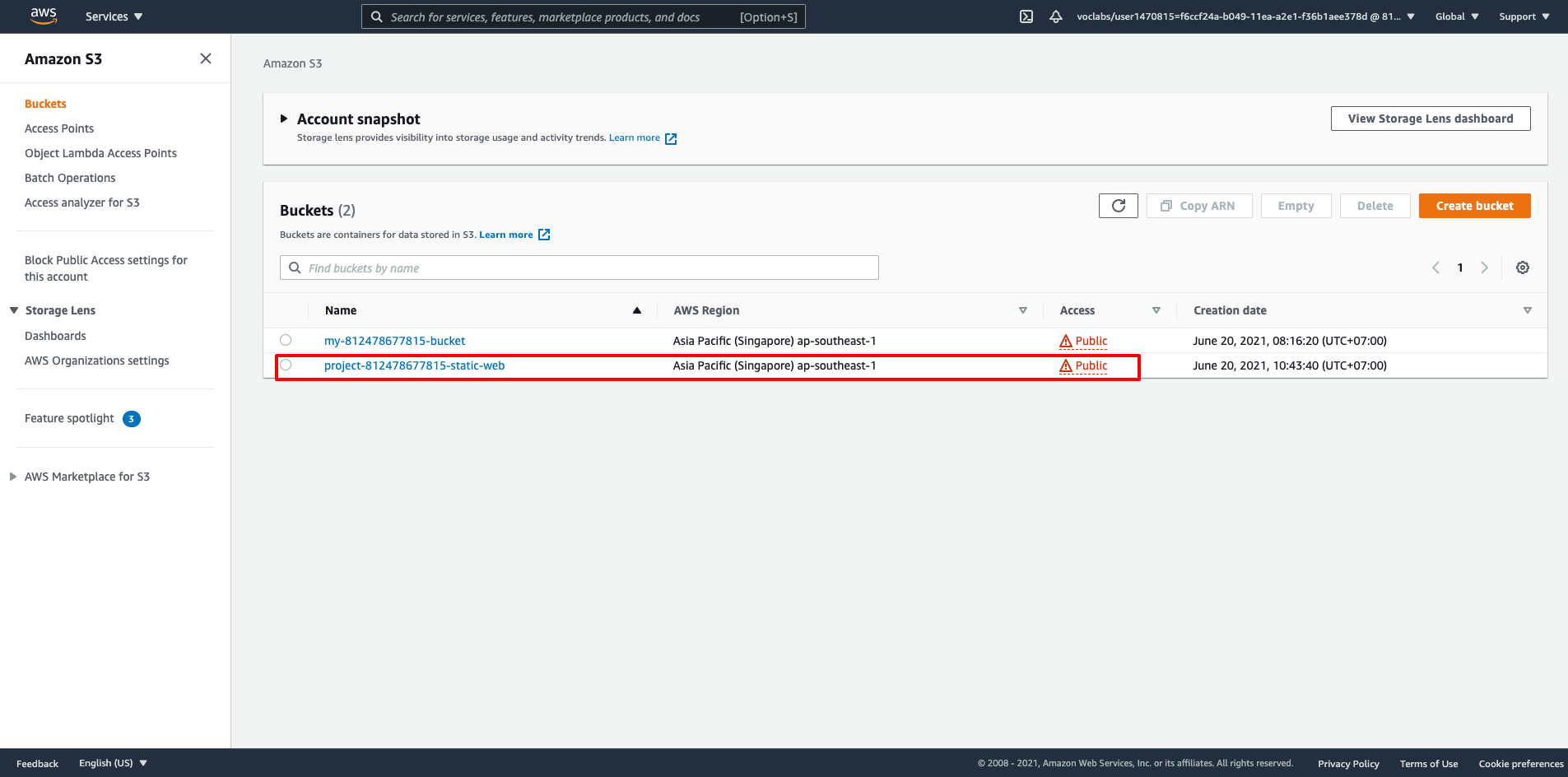
Task: Sort by Access column arrow
Action: pyautogui.click(x=1156, y=310)
